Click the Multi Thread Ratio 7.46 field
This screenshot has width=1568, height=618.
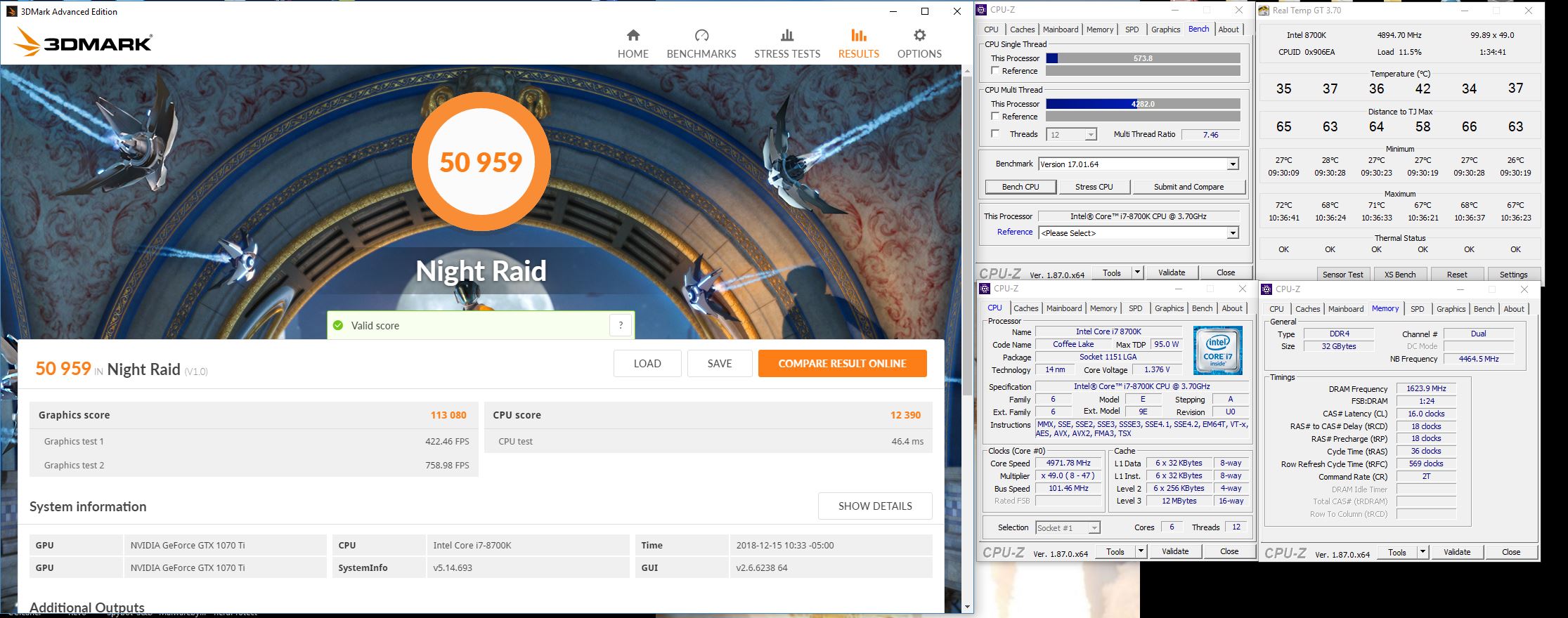point(1210,135)
